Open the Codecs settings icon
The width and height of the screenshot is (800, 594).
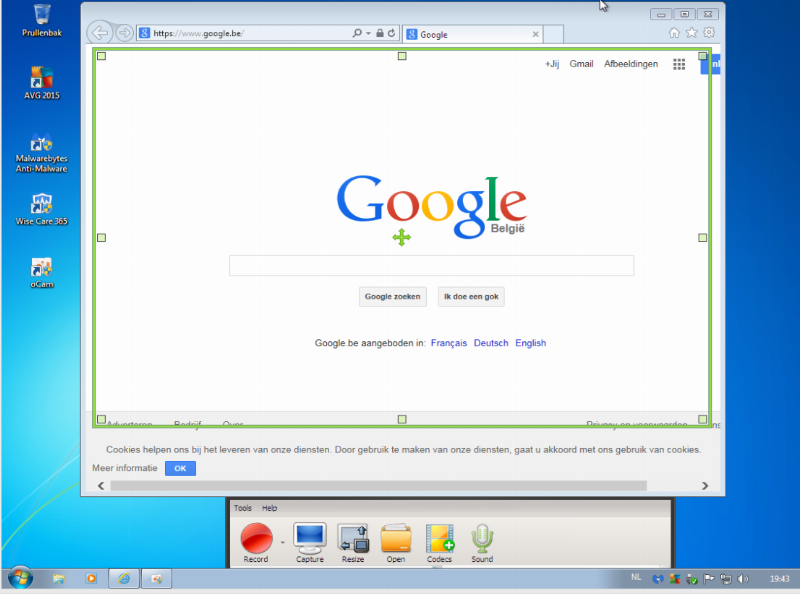pos(440,538)
